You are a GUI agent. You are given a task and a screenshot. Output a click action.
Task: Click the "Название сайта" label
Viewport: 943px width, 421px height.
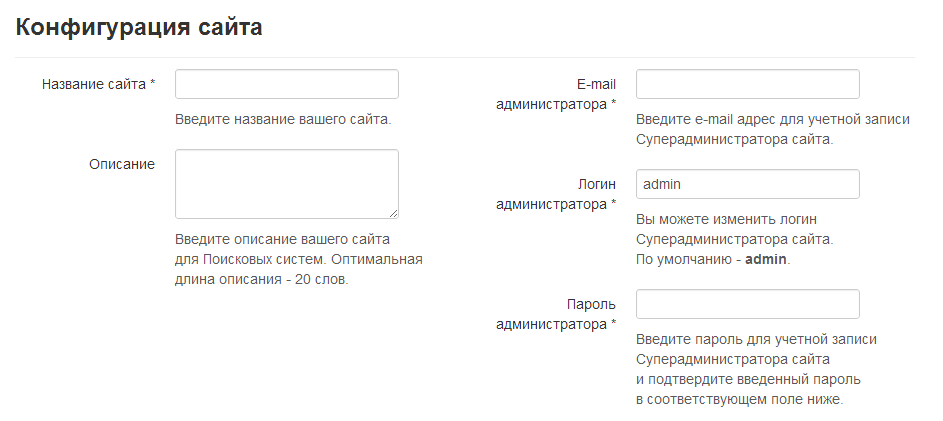pyautogui.click(x=94, y=84)
